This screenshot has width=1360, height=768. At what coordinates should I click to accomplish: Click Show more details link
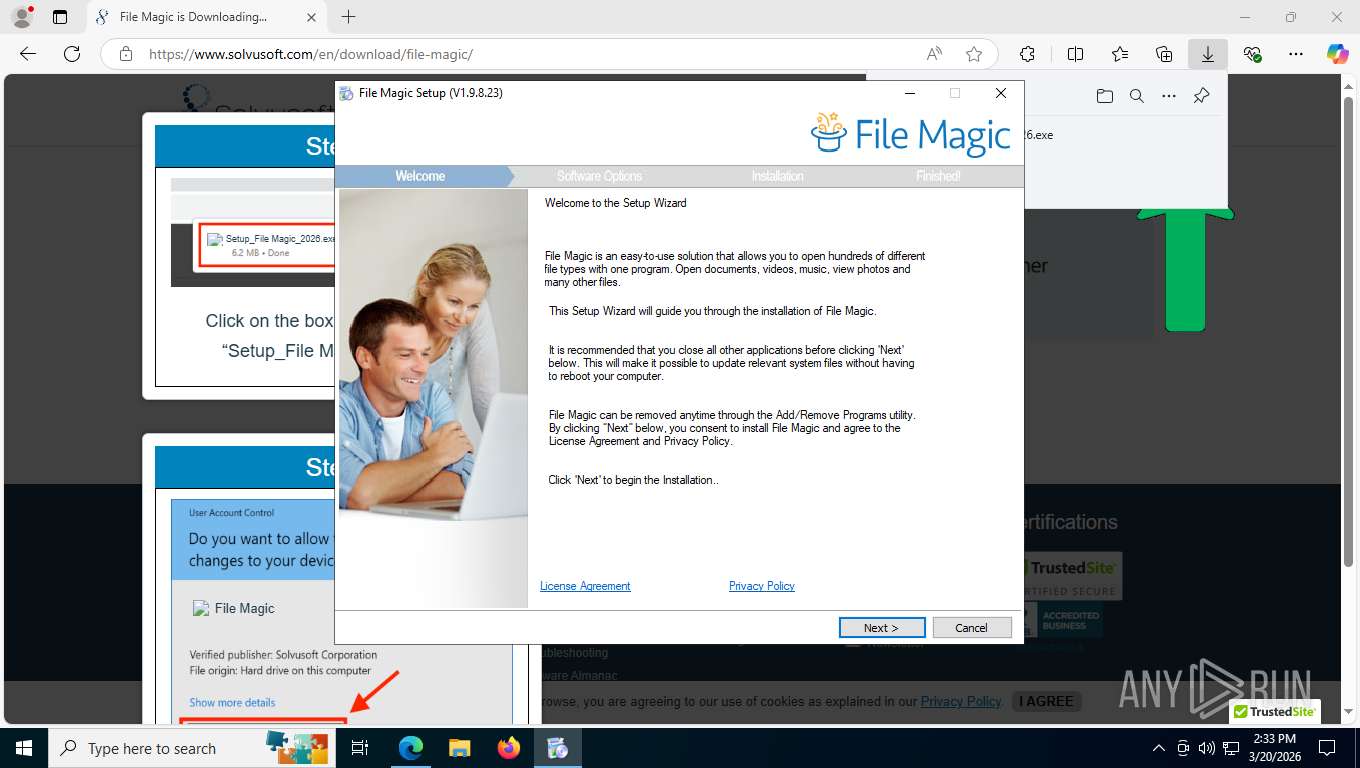[232, 702]
